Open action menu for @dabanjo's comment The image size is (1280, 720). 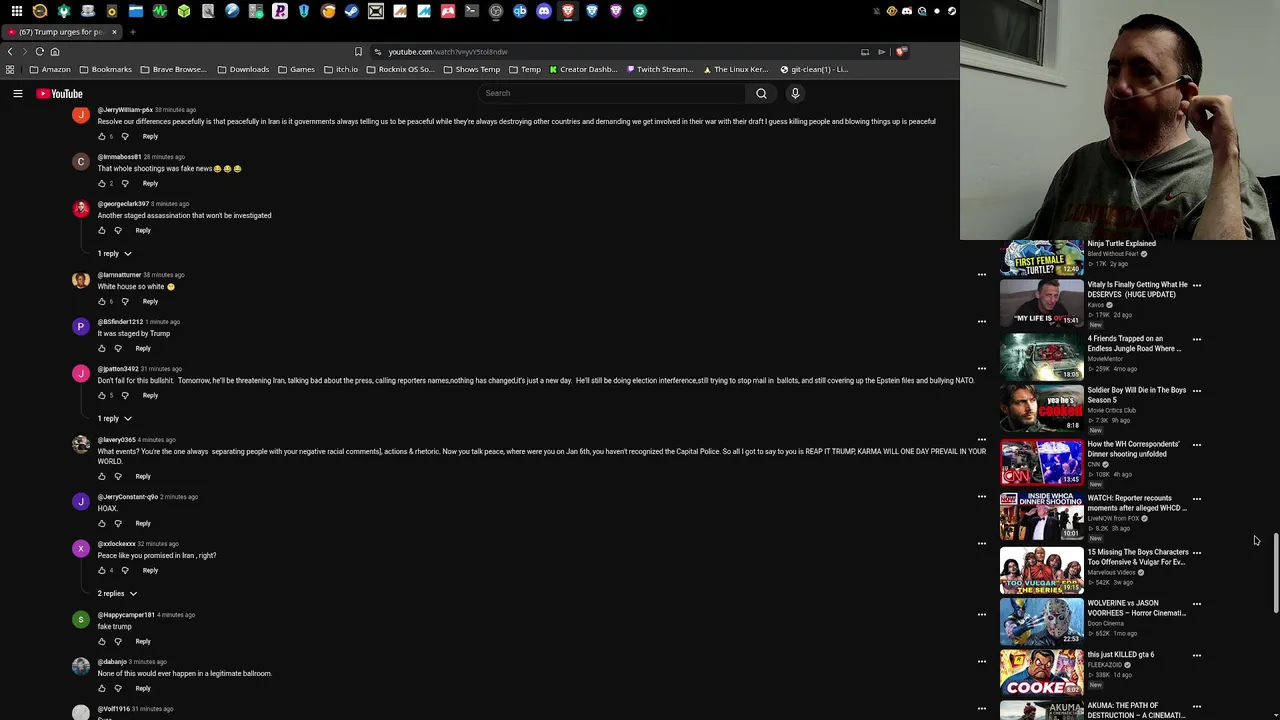click(982, 662)
